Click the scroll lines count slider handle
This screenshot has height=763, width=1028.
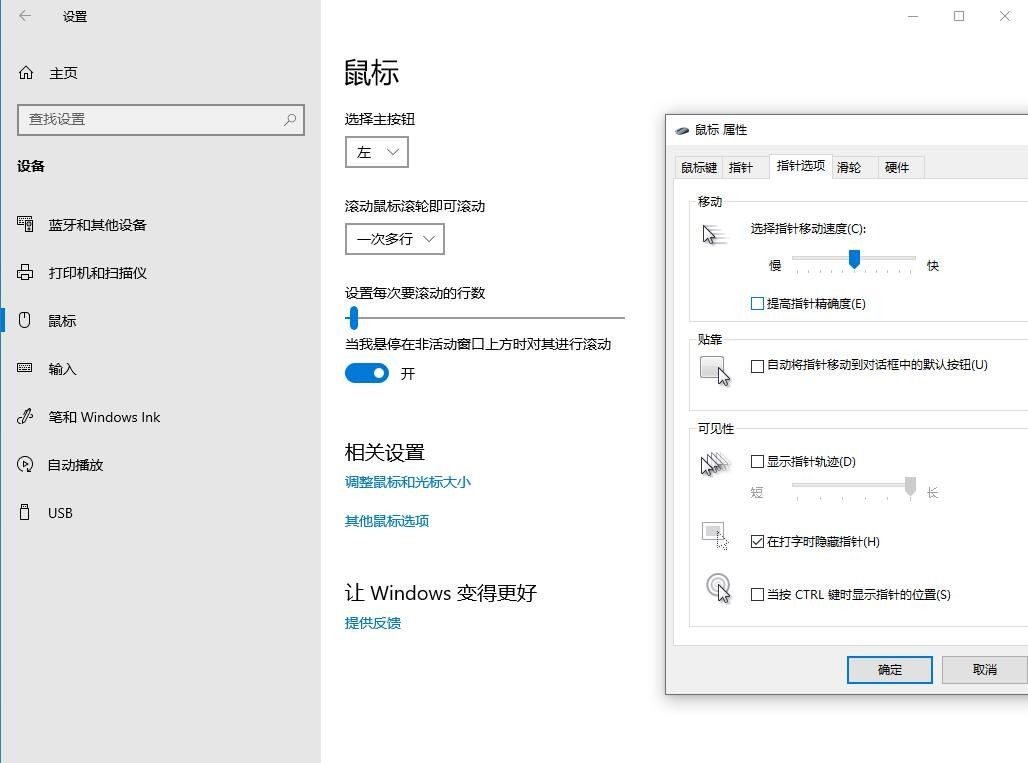tap(354, 318)
